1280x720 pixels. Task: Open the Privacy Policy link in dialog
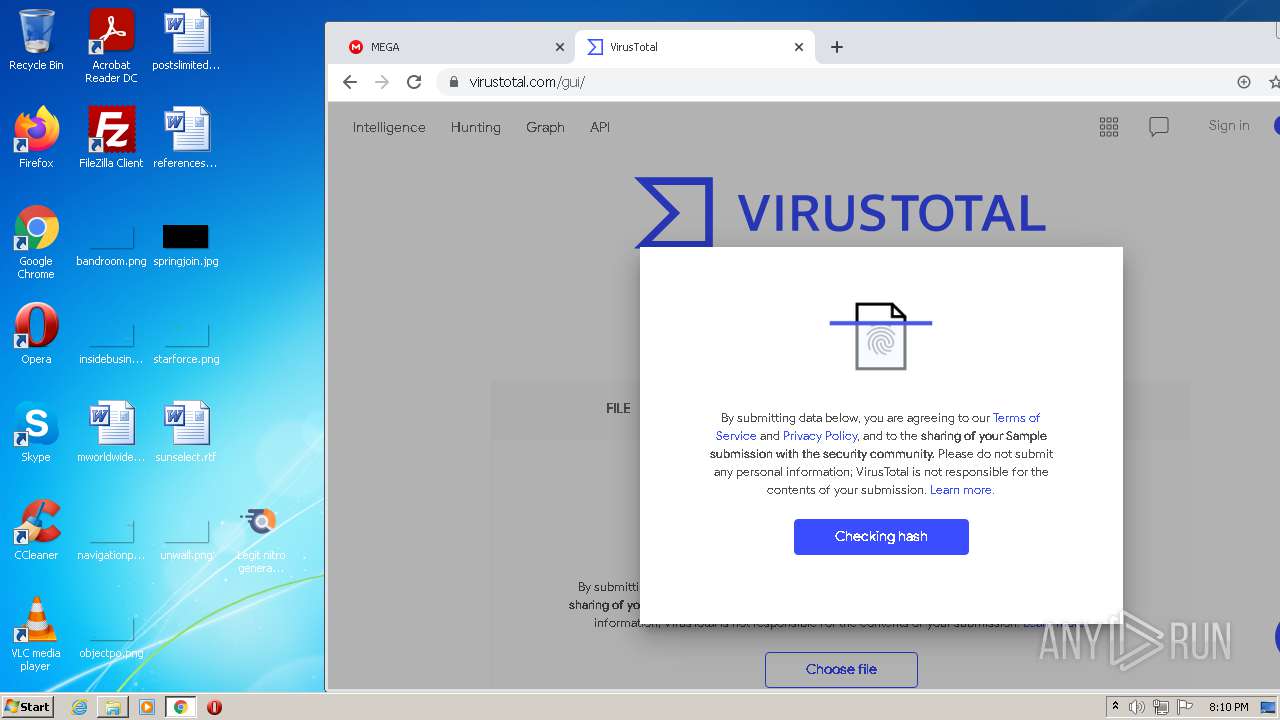820,436
